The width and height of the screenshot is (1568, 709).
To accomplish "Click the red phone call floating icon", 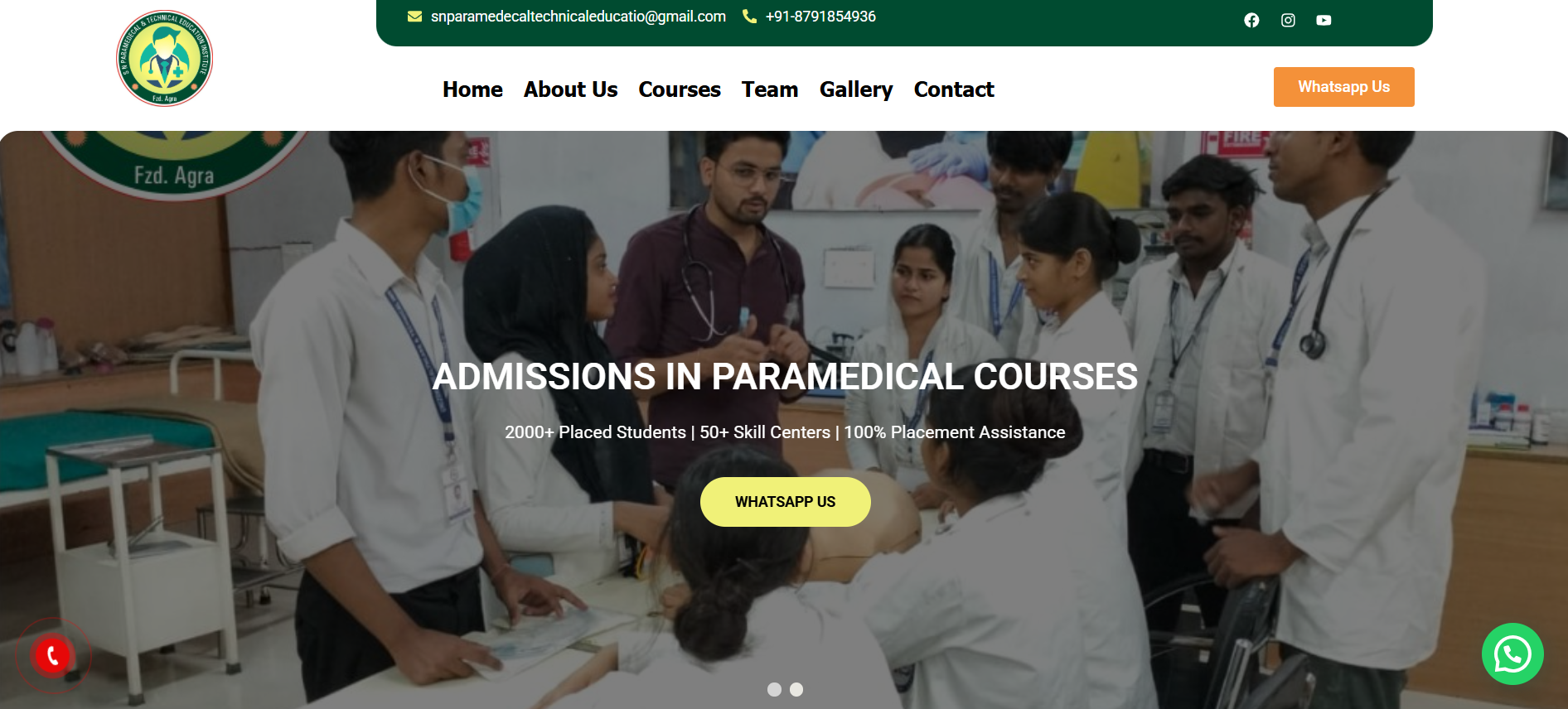I will (52, 656).
